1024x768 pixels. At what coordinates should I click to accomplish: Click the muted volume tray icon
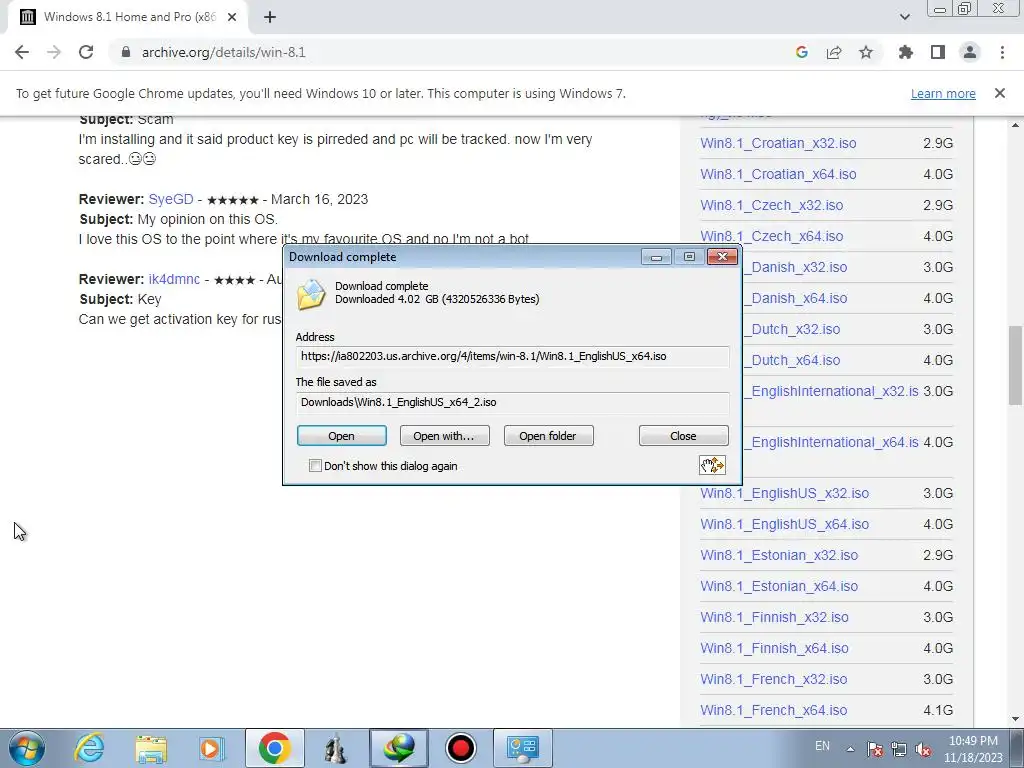(x=923, y=749)
